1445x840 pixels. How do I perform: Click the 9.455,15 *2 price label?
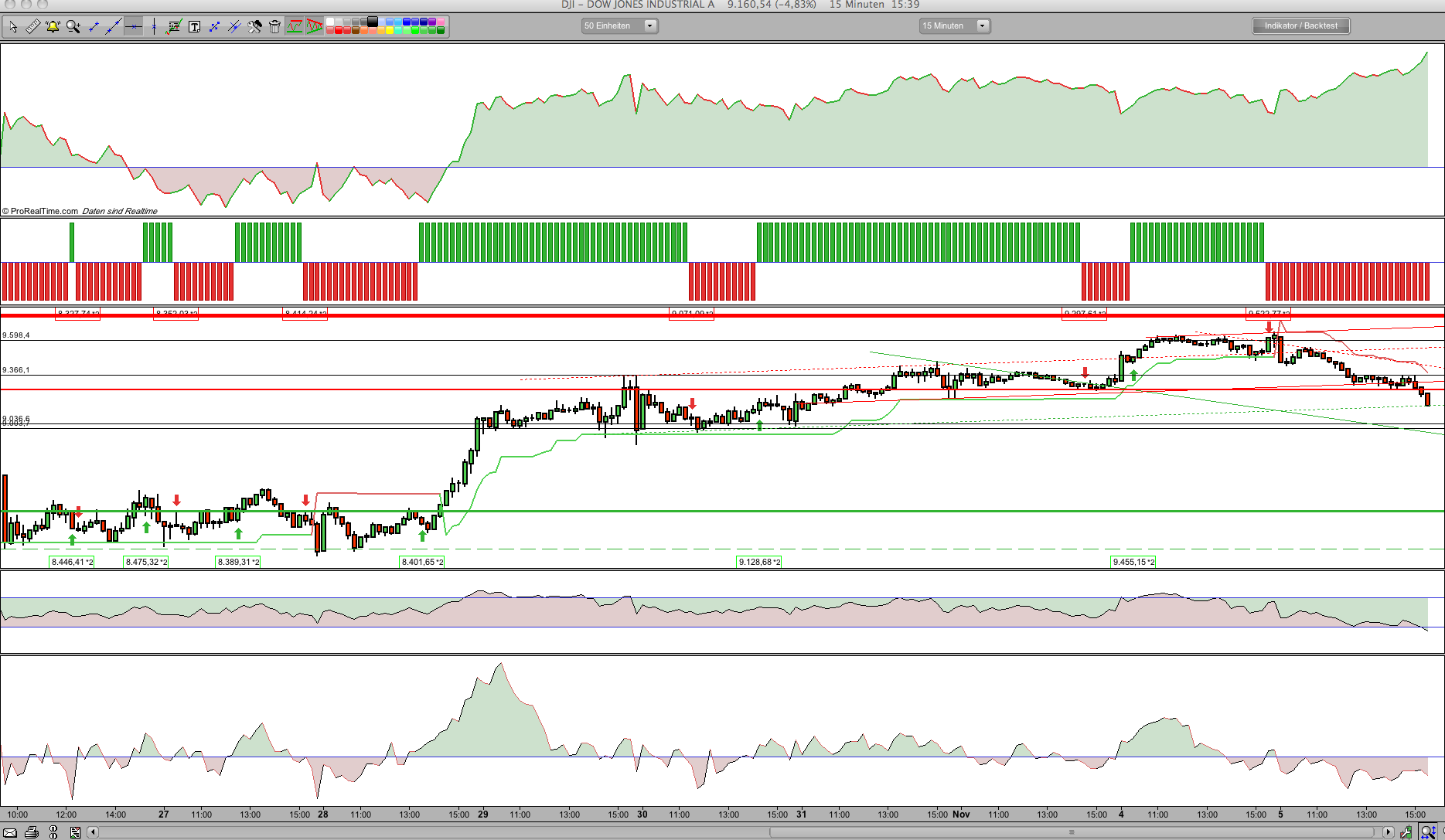[x=1133, y=562]
